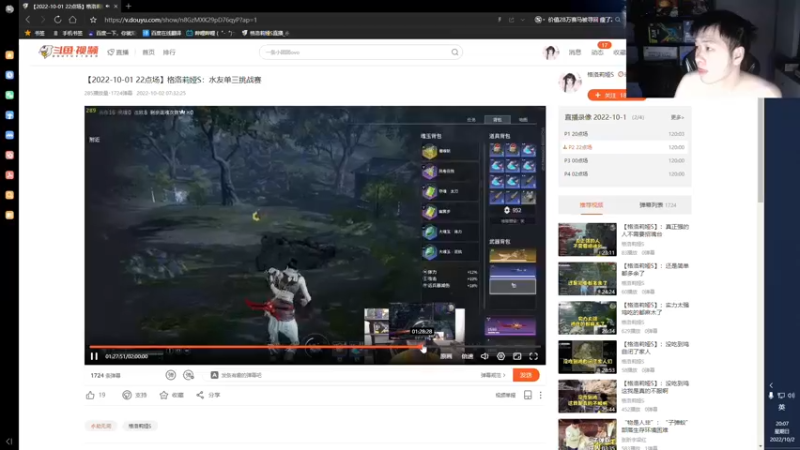Click the Douyu video site logo

click(69, 52)
